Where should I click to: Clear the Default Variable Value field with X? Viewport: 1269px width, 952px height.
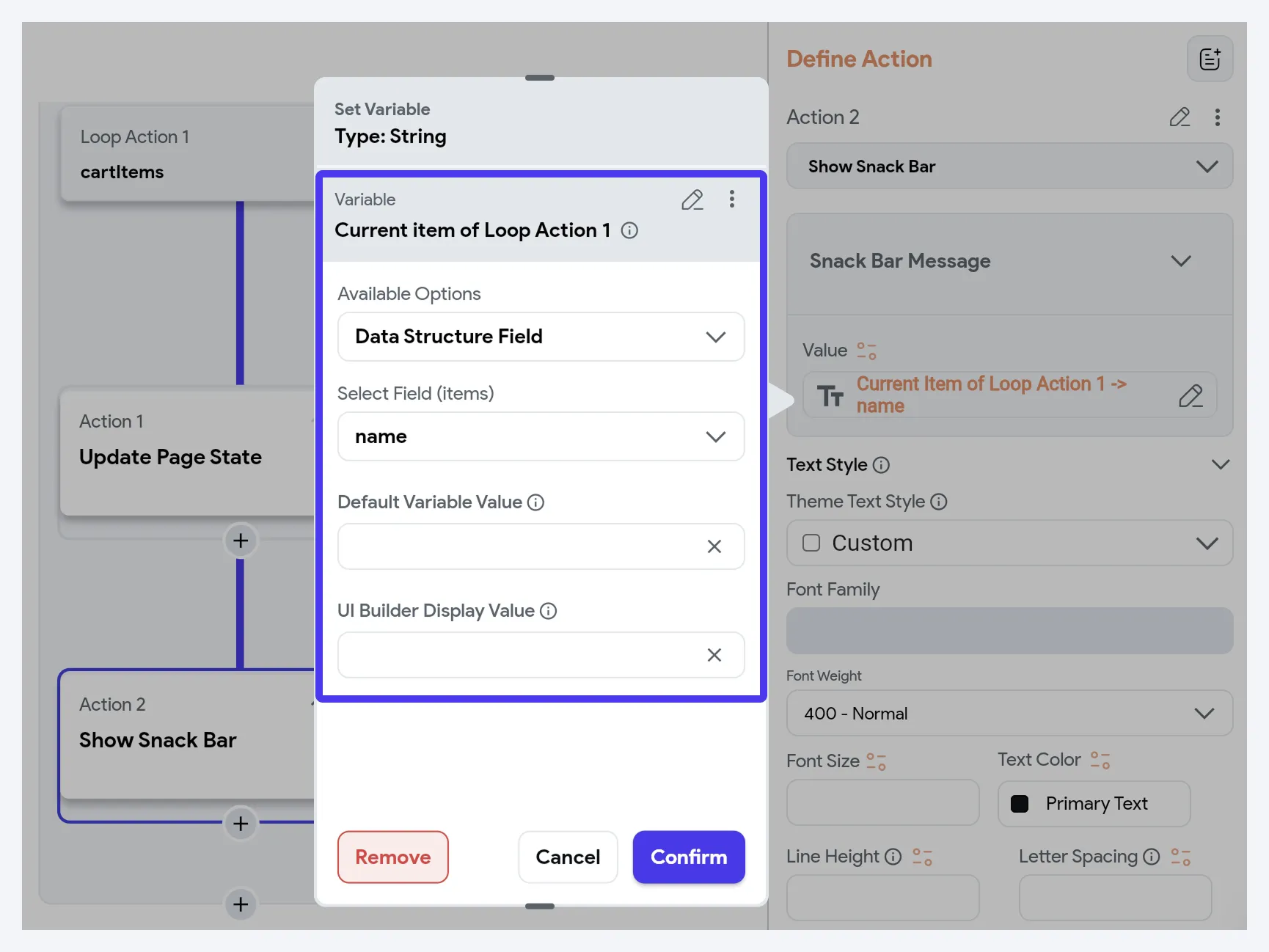point(714,546)
